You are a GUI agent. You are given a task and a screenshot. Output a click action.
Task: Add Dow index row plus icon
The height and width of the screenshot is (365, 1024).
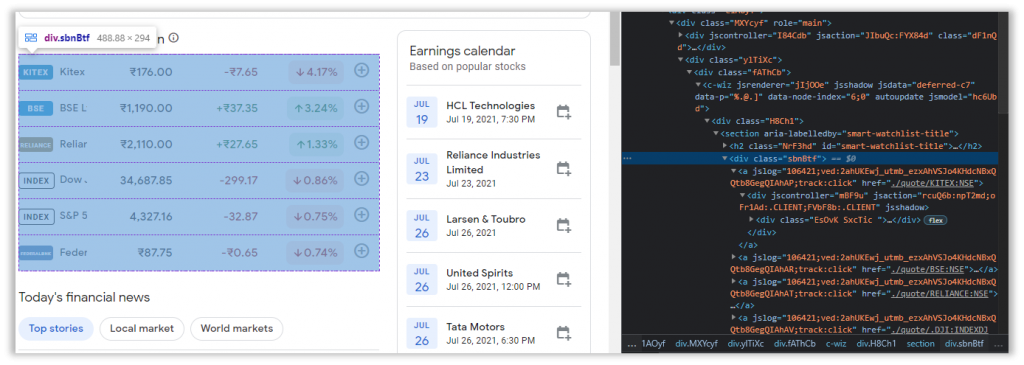361,179
